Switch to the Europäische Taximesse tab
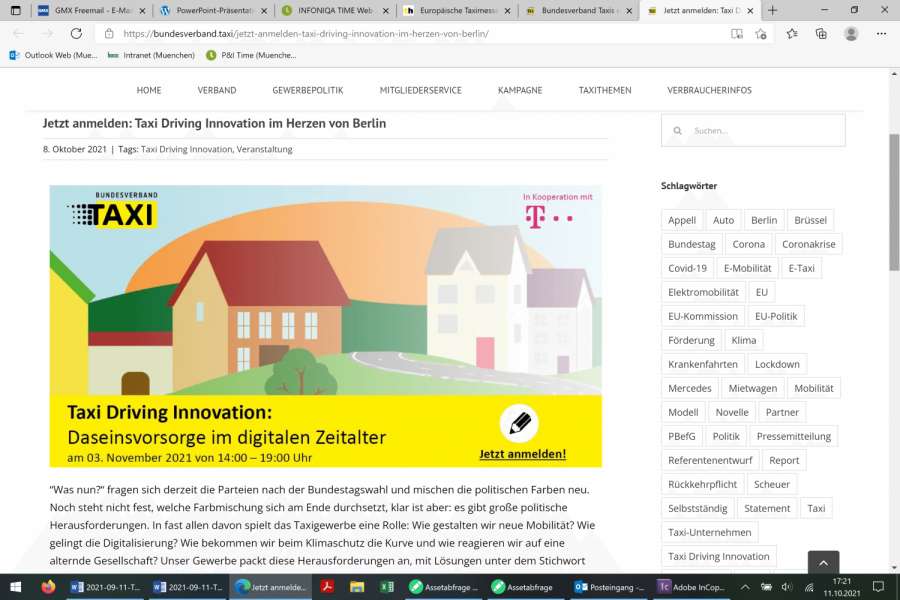Viewport: 900px width, 600px height. [x=457, y=11]
